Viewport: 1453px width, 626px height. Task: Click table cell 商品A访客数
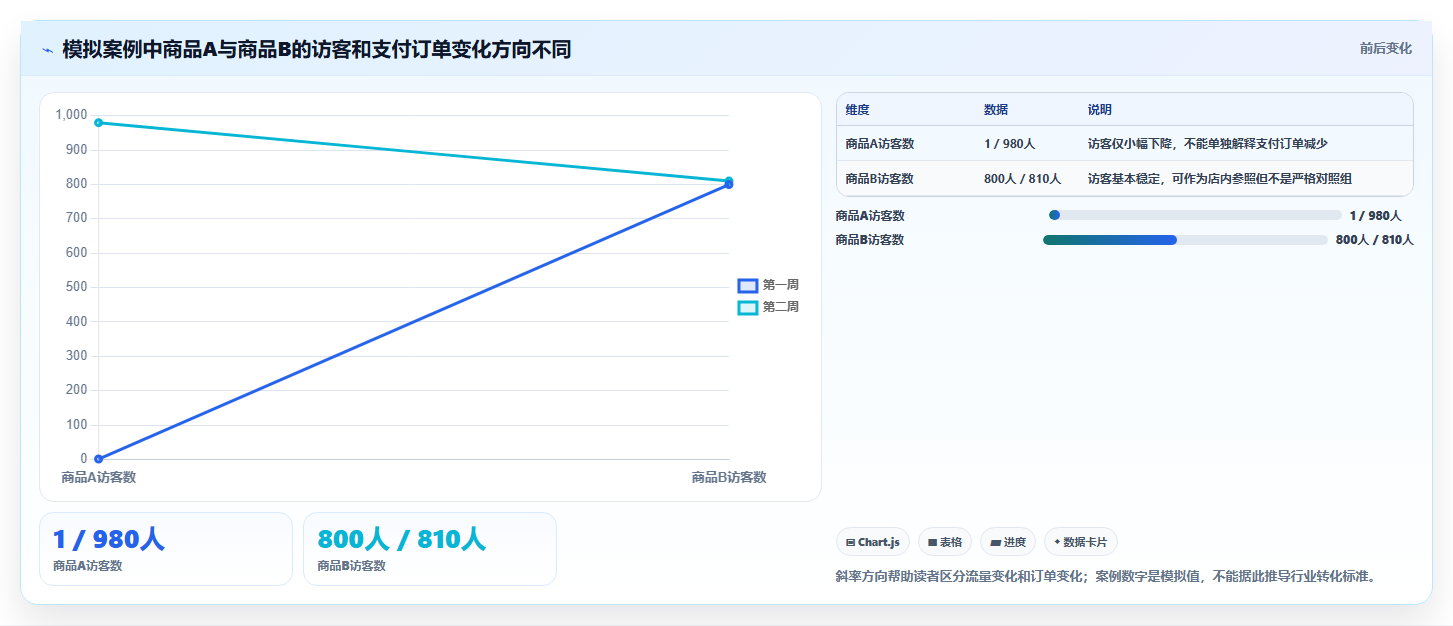879,144
